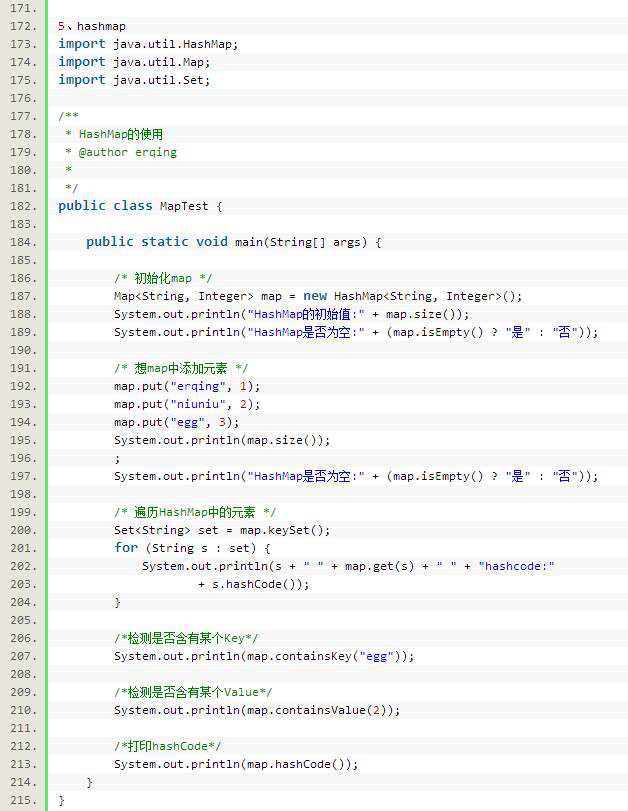Image resolution: width=628 pixels, height=811 pixels.
Task: Click map.put("erqing", 1); line
Action: (x=187, y=386)
